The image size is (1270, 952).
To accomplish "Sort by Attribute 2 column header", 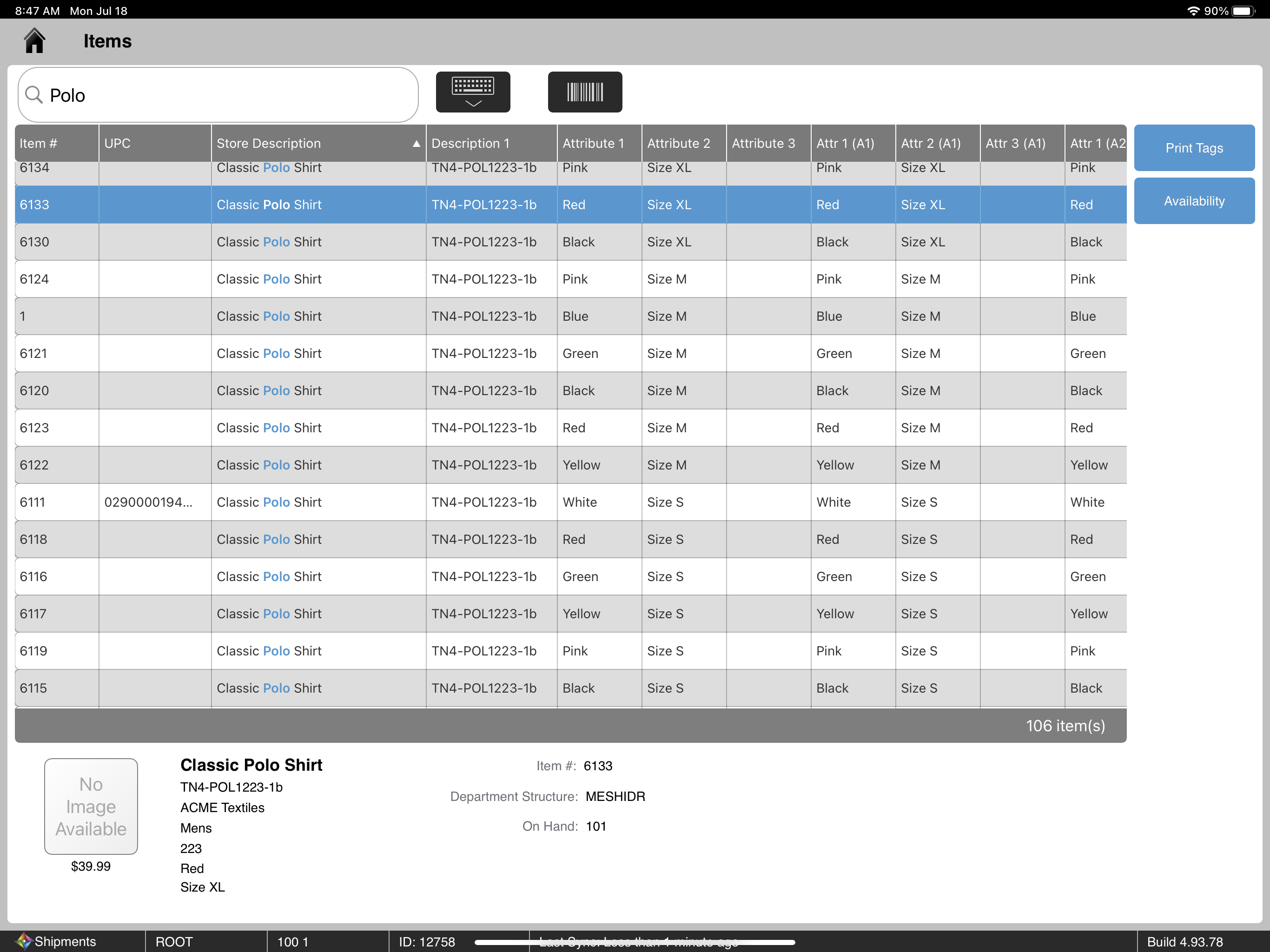I will coord(684,143).
